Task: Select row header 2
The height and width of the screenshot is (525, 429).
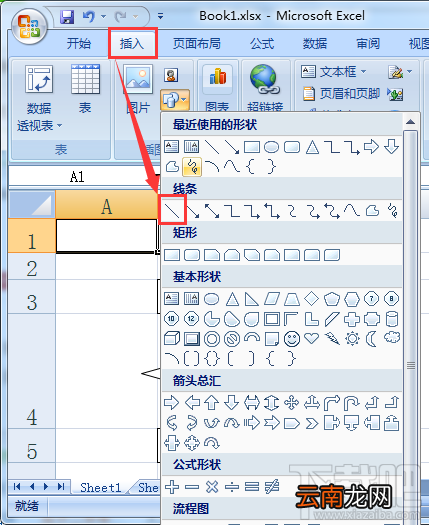Action: tap(32, 267)
